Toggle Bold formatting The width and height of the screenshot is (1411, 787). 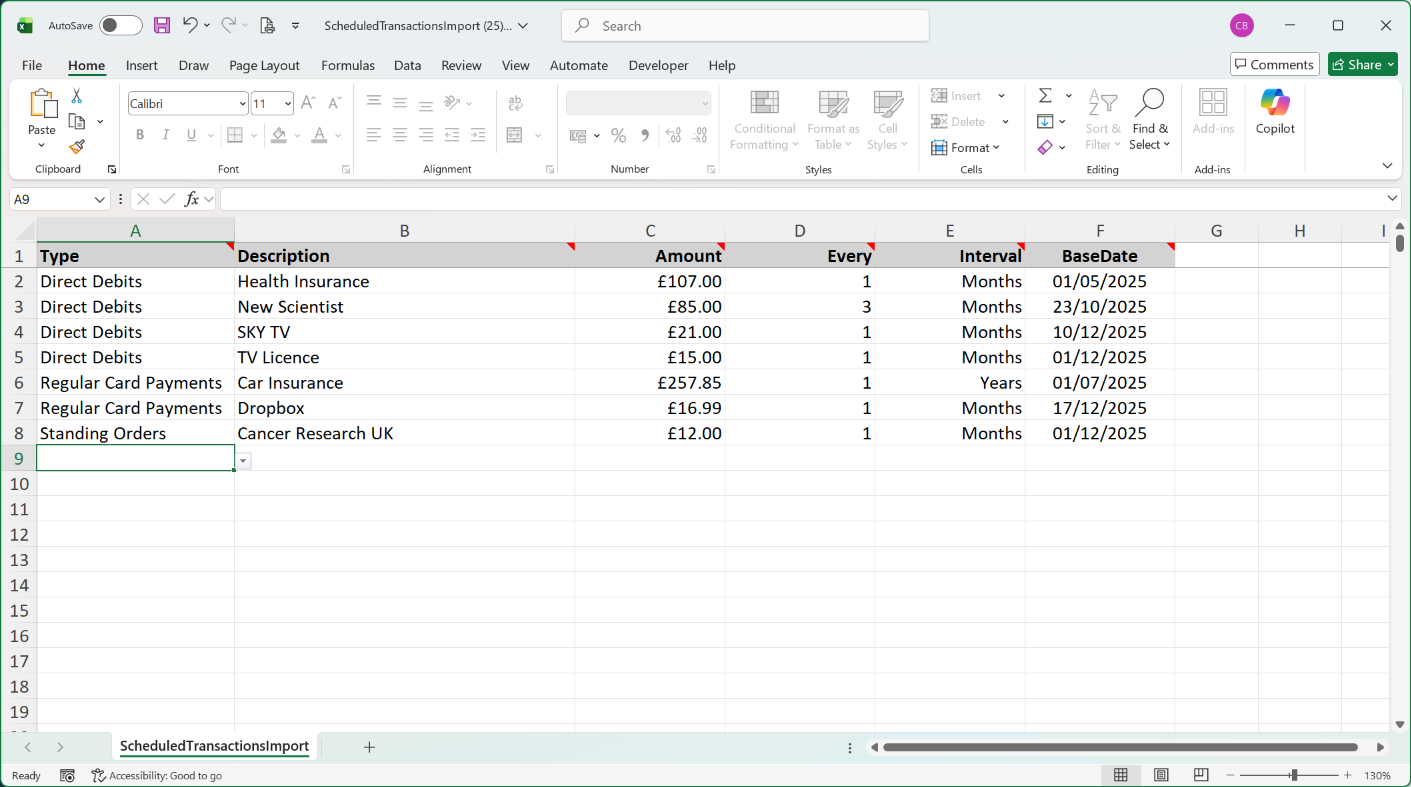pyautogui.click(x=140, y=135)
